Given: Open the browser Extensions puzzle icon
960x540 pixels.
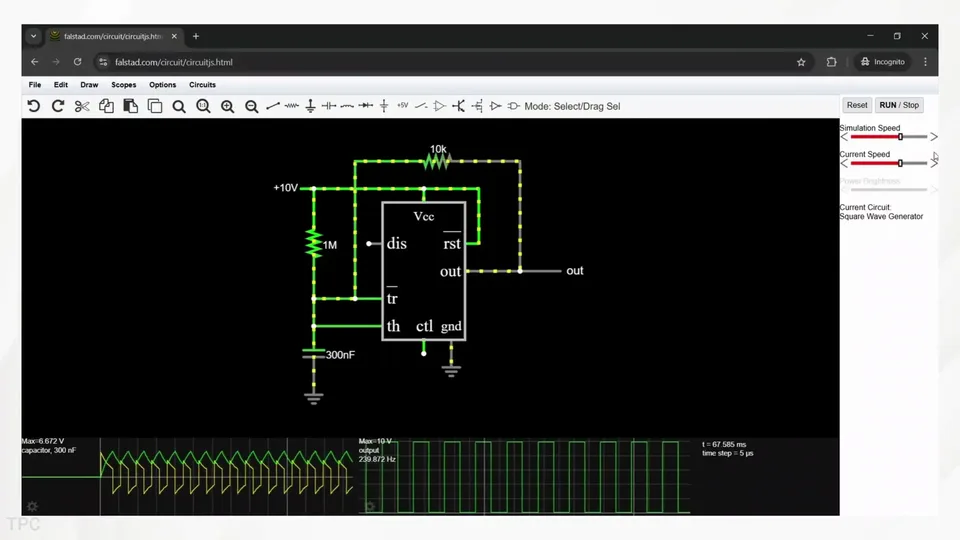Looking at the screenshot, I should [x=831, y=62].
